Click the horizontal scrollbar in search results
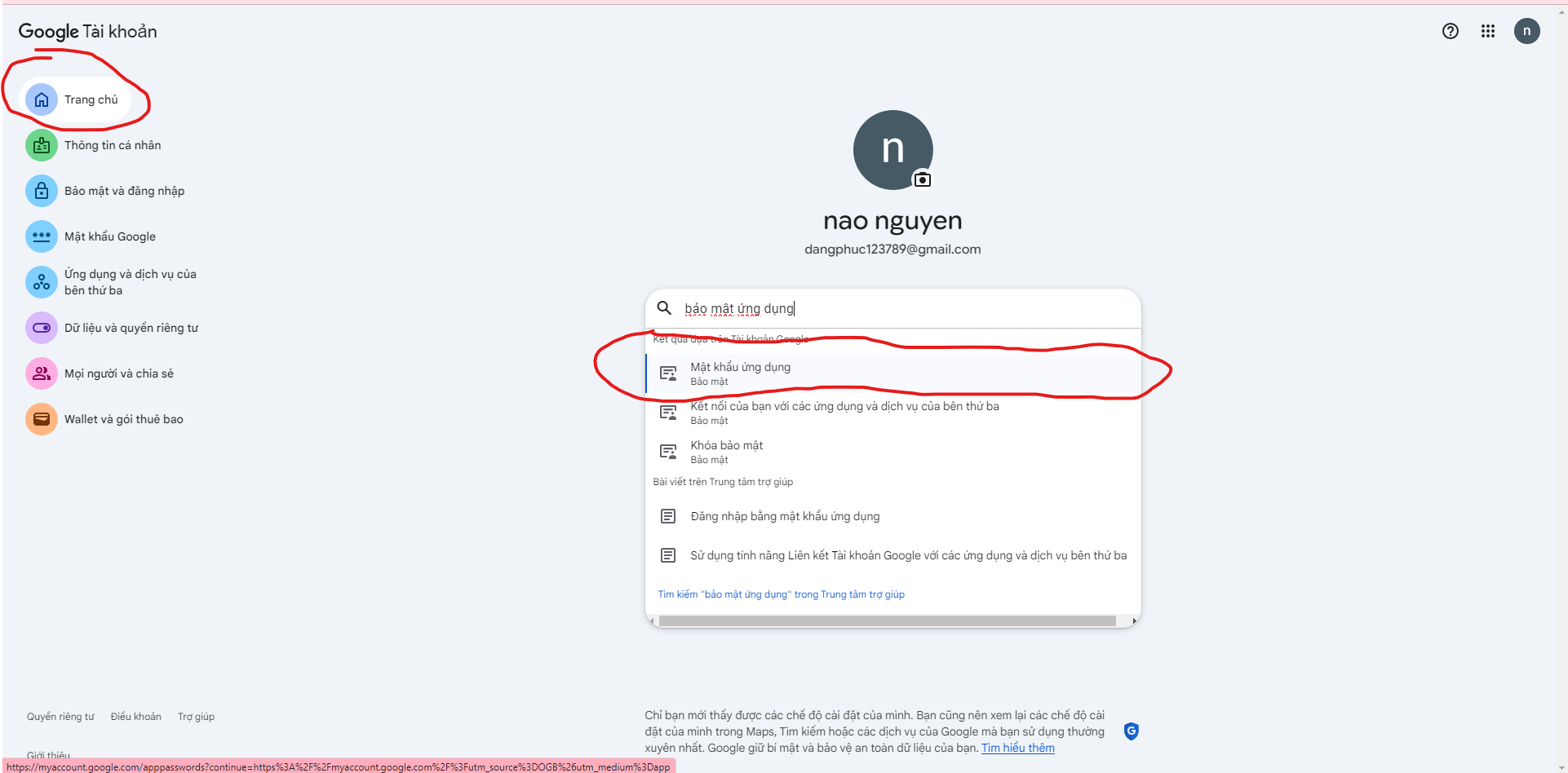This screenshot has width=1568, height=773. pyautogui.click(x=887, y=621)
